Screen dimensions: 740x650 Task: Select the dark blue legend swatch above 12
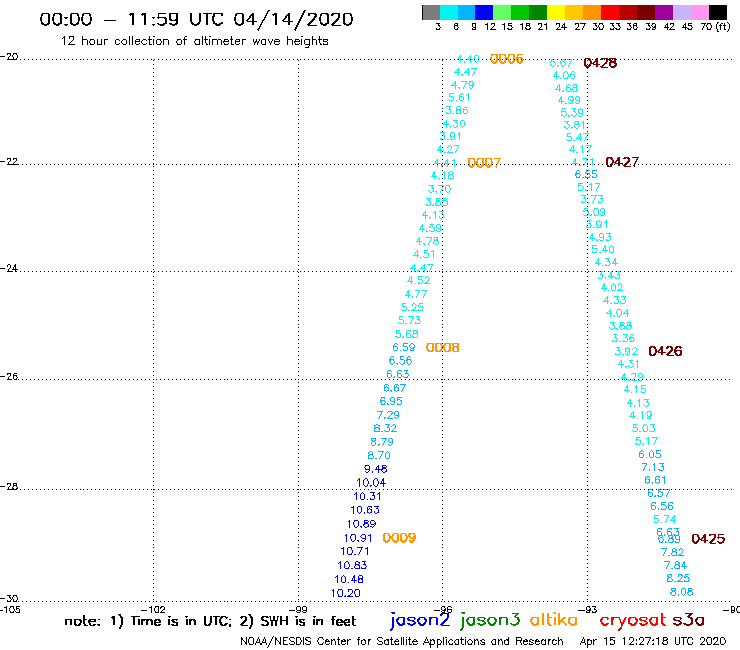(x=484, y=12)
